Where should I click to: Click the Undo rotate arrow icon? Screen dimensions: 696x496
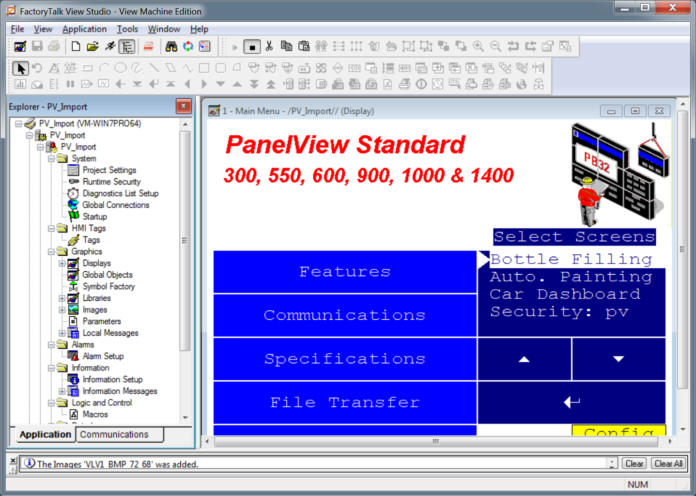click(37, 68)
